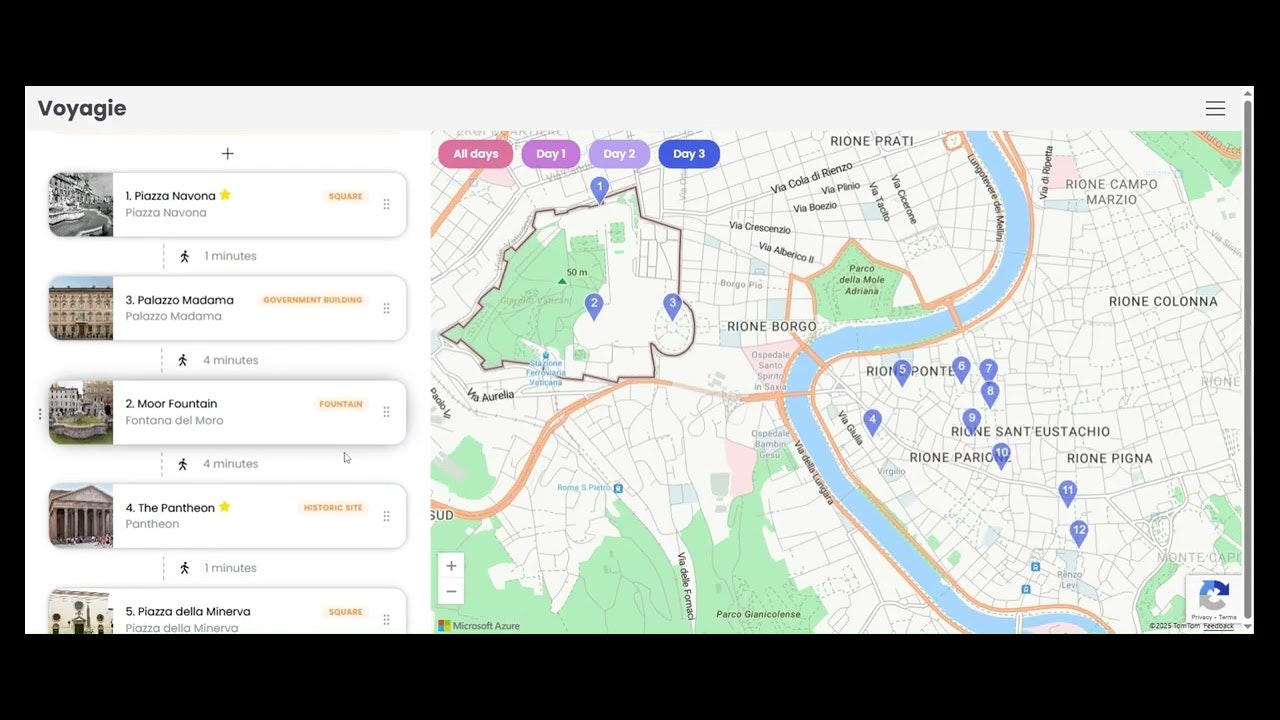Zoom out the map with minus button
The image size is (1280, 720).
(x=451, y=591)
